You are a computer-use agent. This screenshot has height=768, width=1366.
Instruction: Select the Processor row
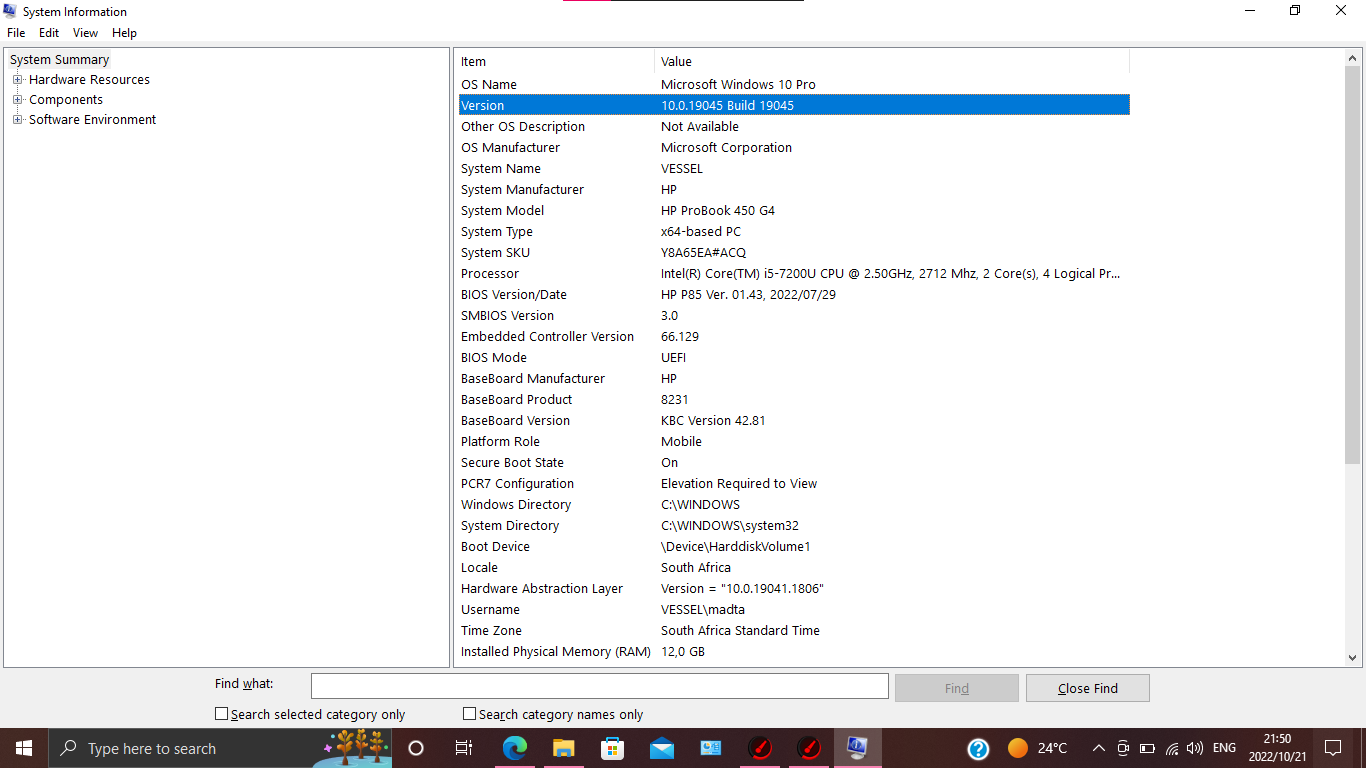point(794,274)
